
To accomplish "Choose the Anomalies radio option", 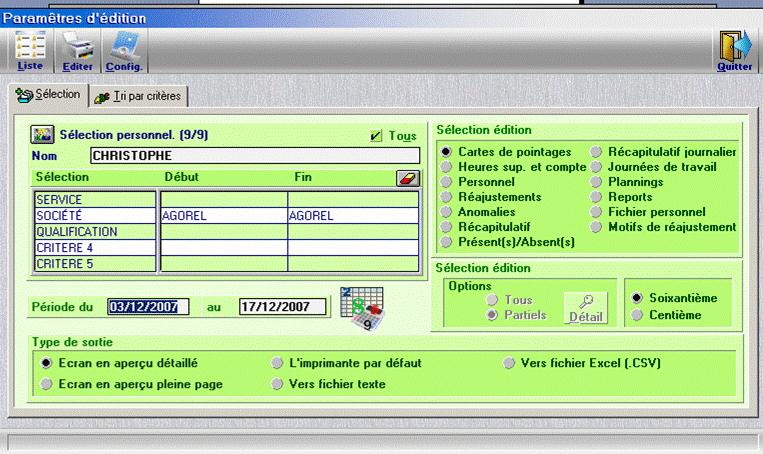I will pyautogui.click(x=446, y=212).
